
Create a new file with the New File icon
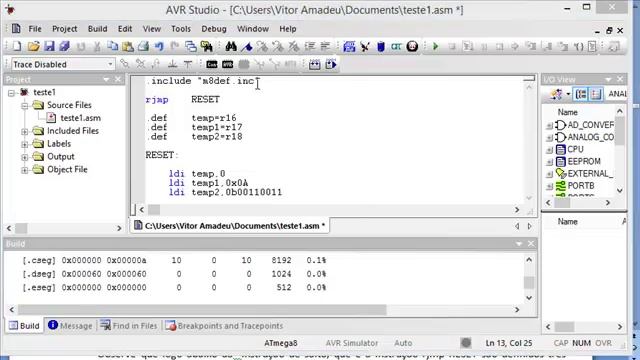[x=17, y=47]
